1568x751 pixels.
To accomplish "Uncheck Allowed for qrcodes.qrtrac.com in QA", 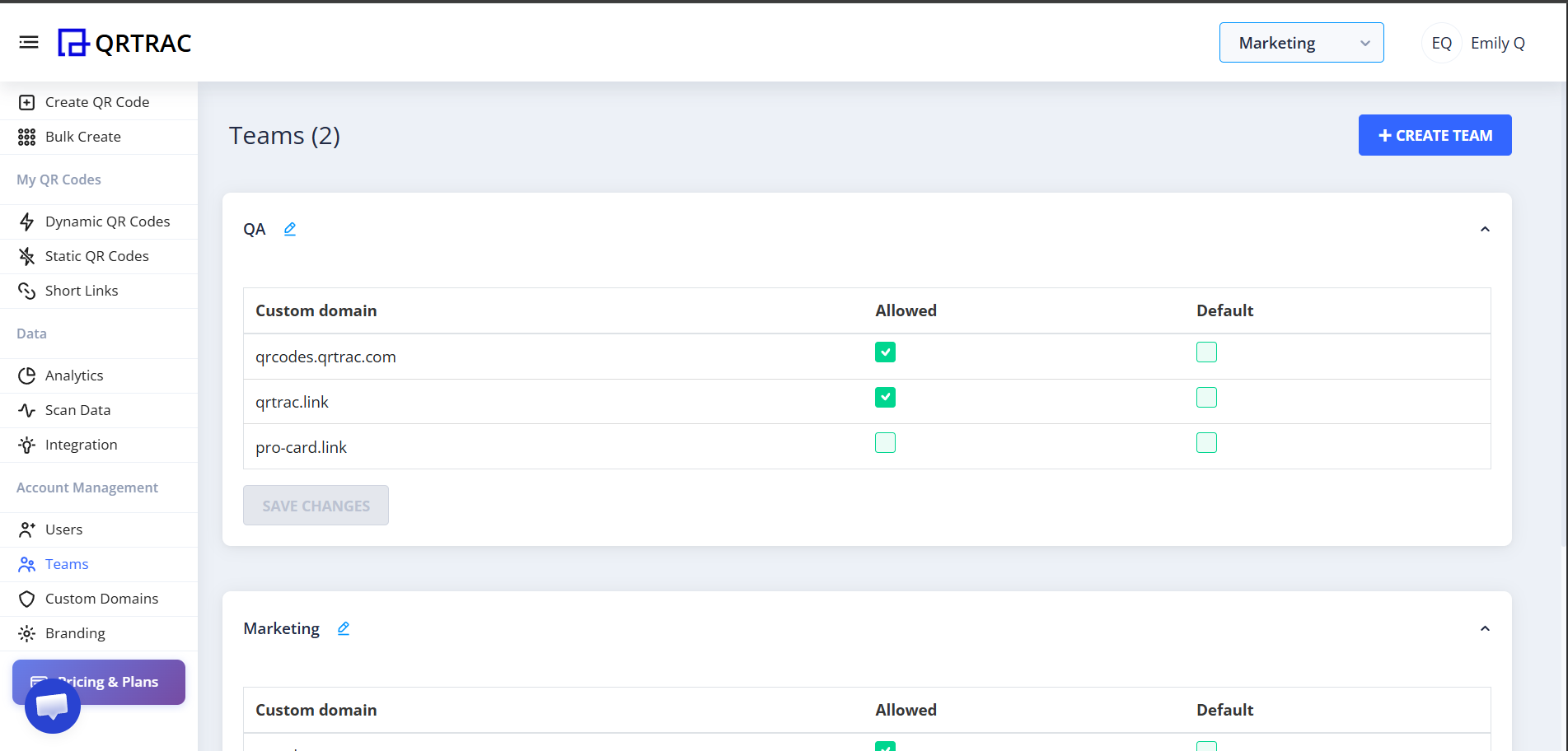I will tap(885, 352).
